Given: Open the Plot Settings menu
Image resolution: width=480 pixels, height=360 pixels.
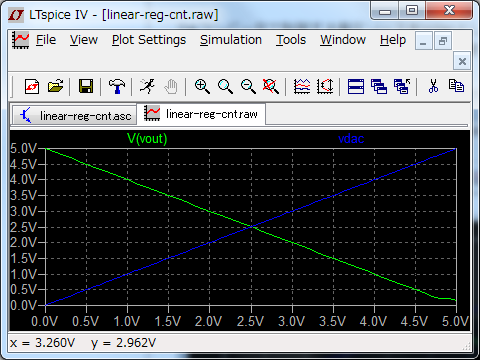Looking at the screenshot, I should pos(149,40).
